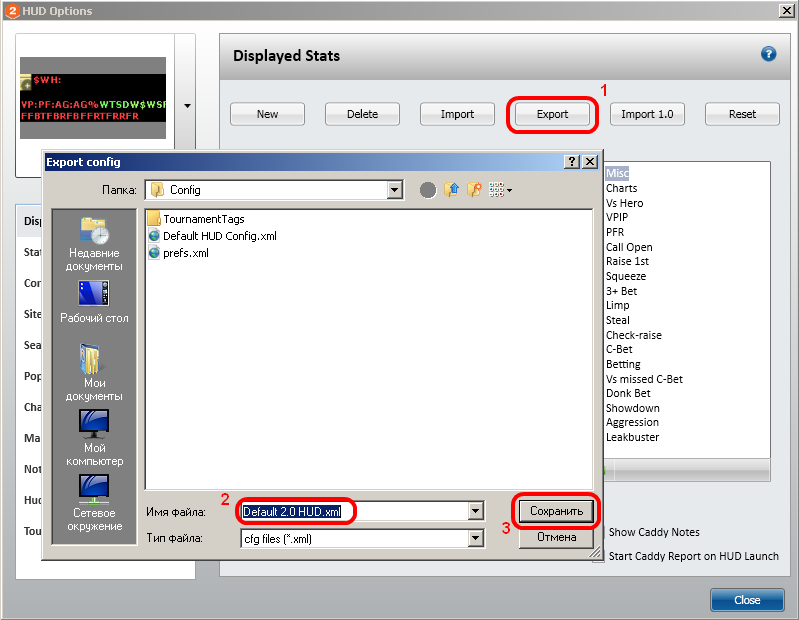Click Start Caddy Report on HUD Launch
799x620 pixels.
click(694, 556)
